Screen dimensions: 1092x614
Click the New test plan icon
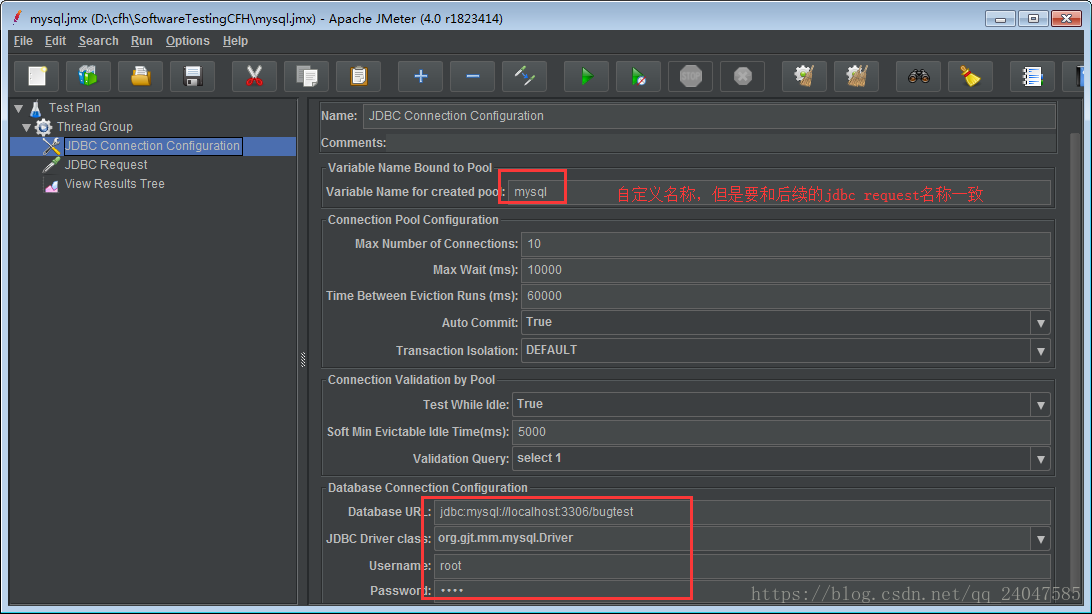pos(37,76)
